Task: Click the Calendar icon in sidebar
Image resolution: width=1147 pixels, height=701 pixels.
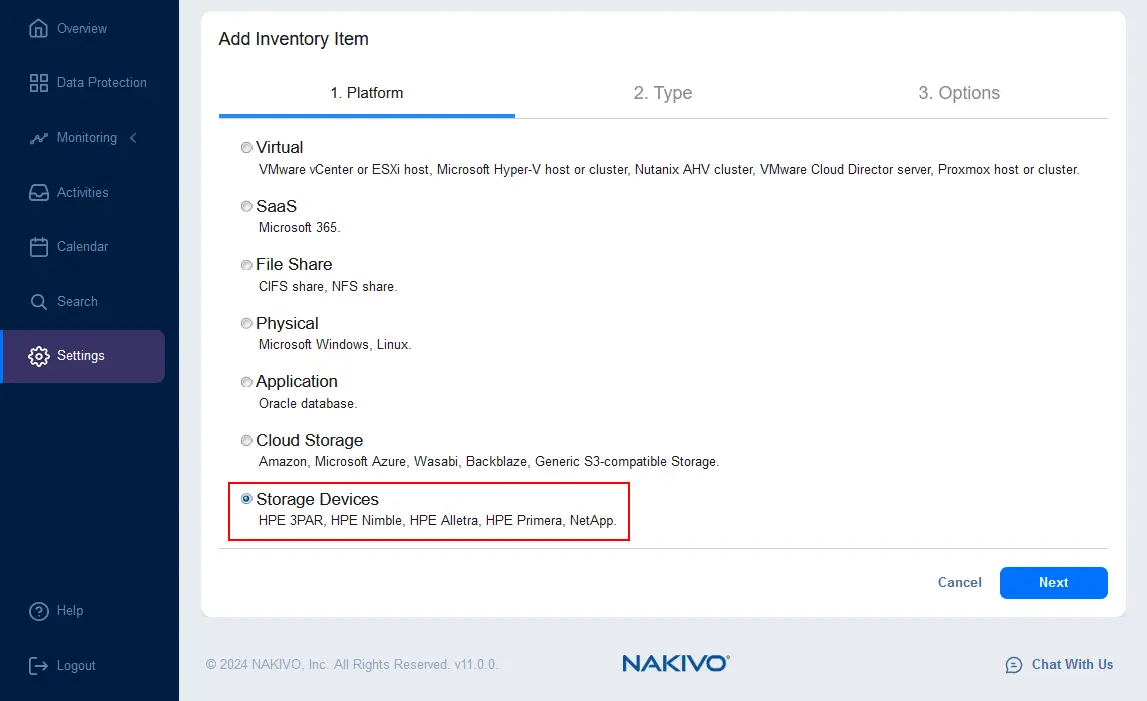Action: 38,247
